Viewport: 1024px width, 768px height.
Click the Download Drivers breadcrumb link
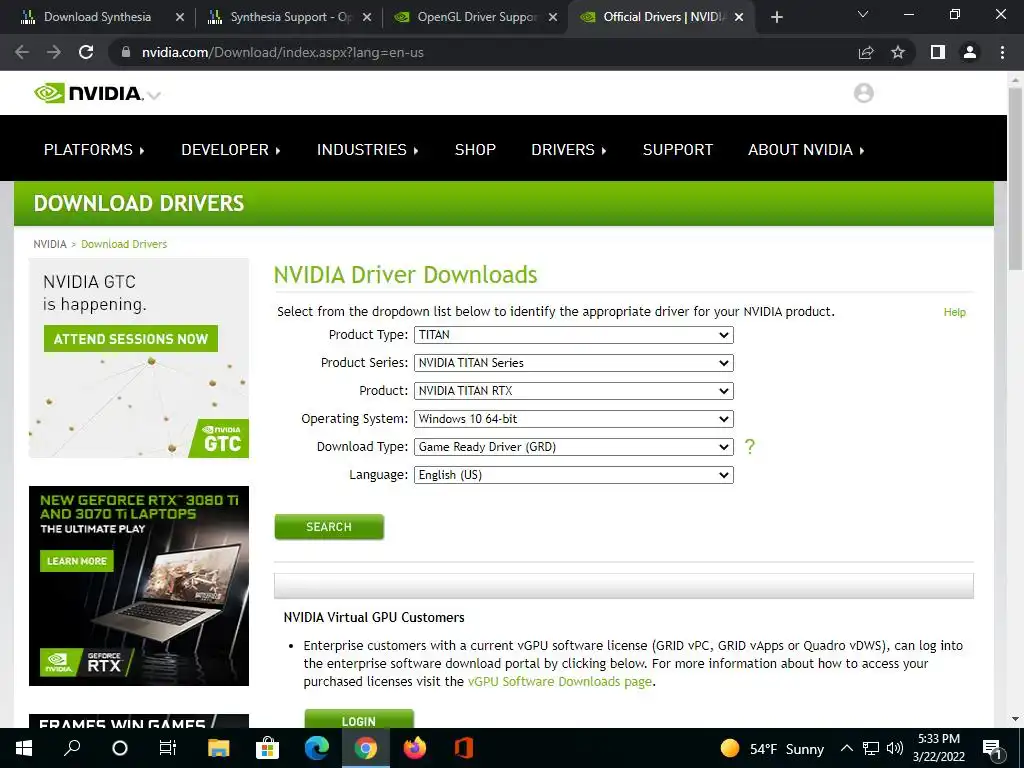tap(124, 244)
